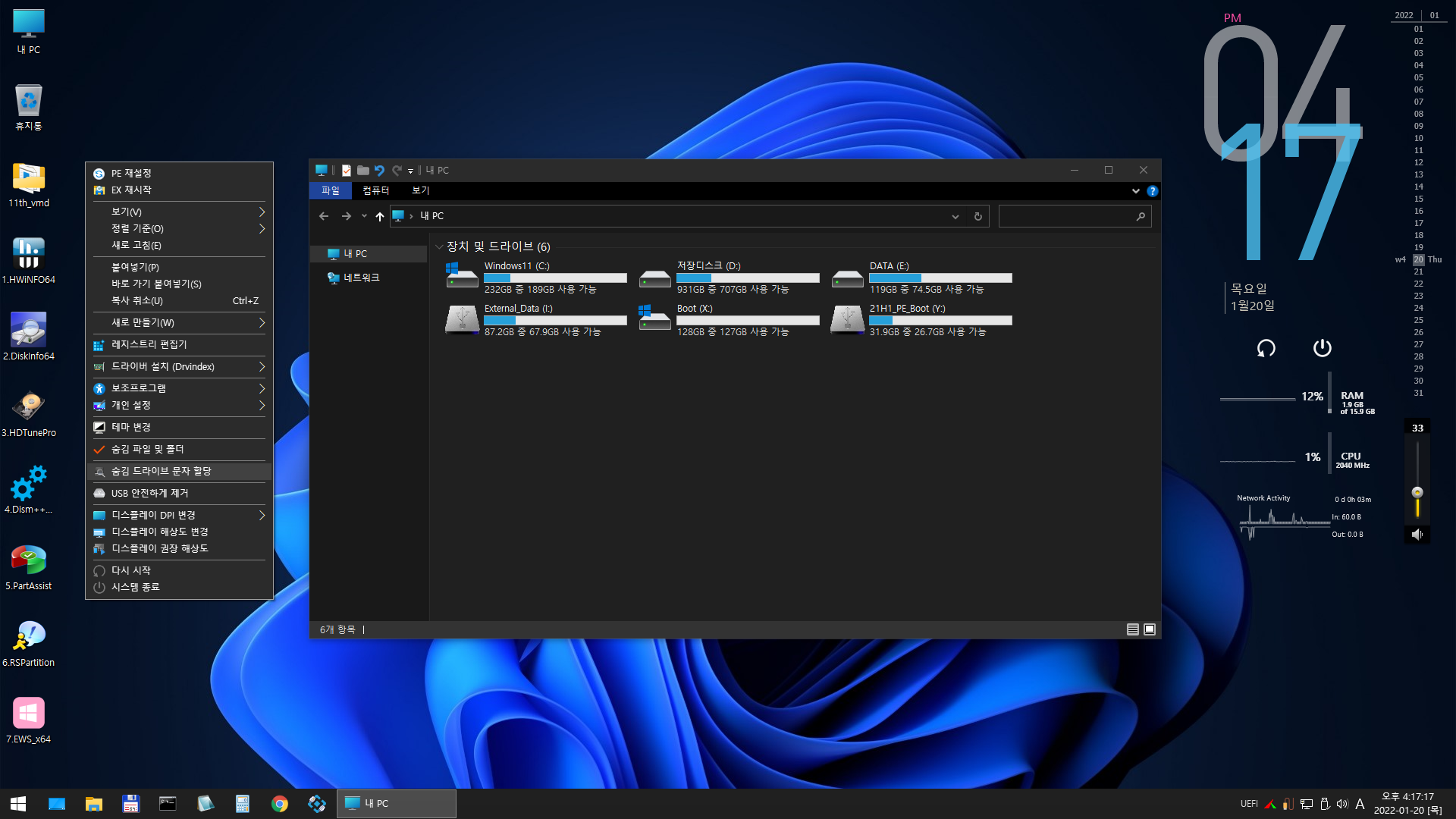Click the undo icon in explorer title bar
The height and width of the screenshot is (819, 1456).
[380, 171]
